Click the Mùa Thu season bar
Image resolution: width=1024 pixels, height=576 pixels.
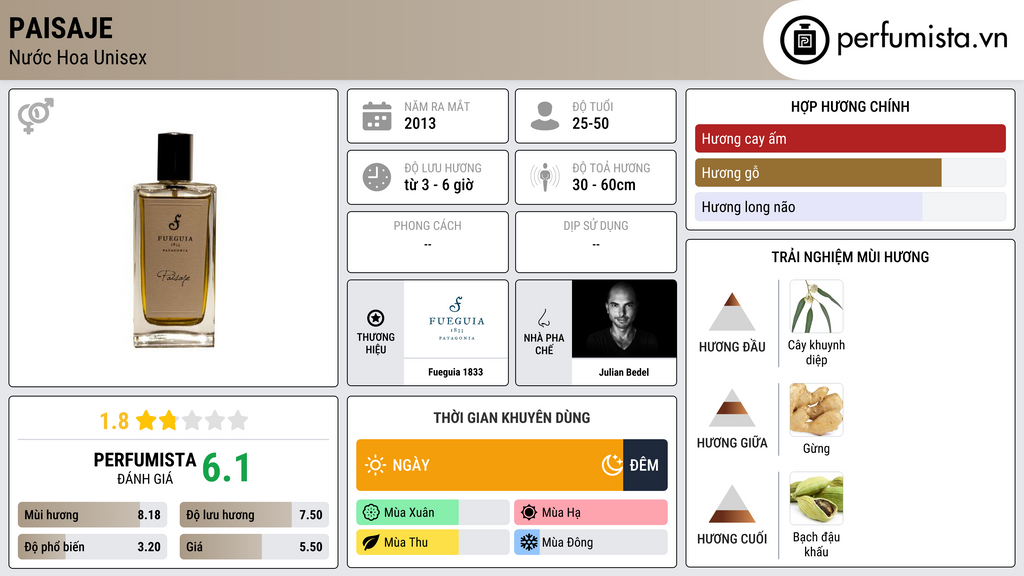click(433, 542)
